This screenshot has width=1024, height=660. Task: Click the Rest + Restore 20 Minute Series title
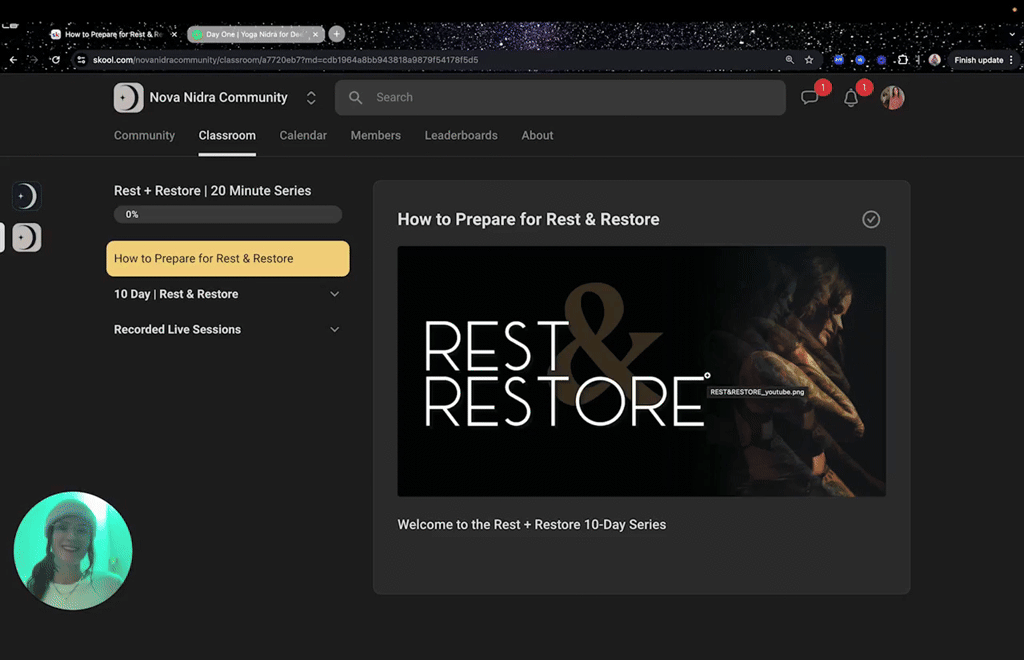(x=212, y=191)
